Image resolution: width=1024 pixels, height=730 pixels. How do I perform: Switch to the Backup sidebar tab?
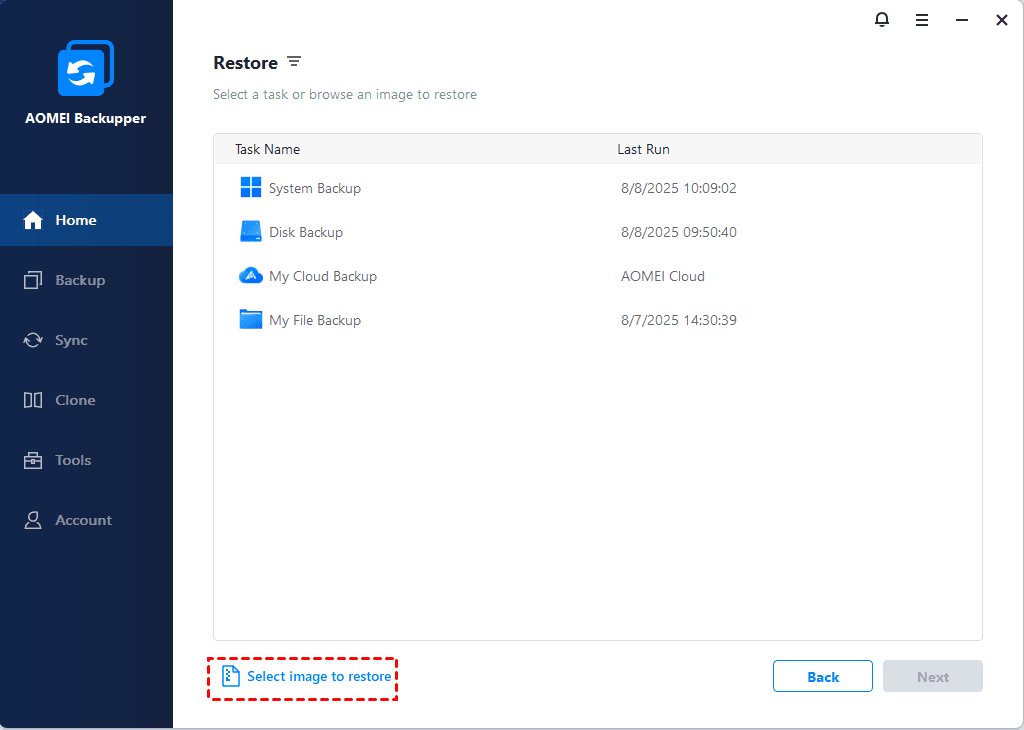(86, 280)
